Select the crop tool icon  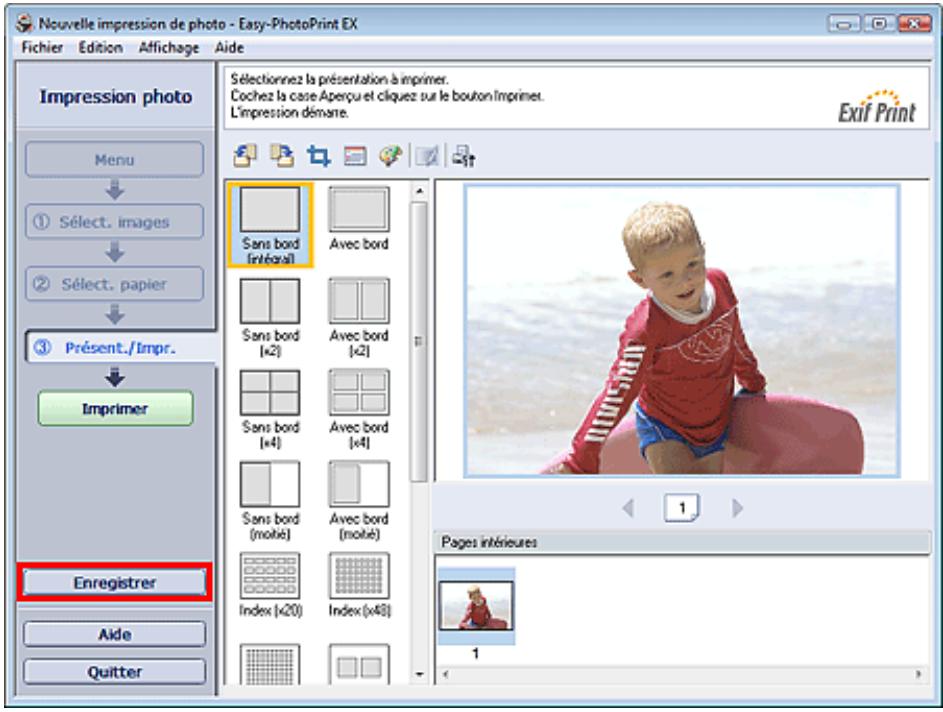[318, 156]
